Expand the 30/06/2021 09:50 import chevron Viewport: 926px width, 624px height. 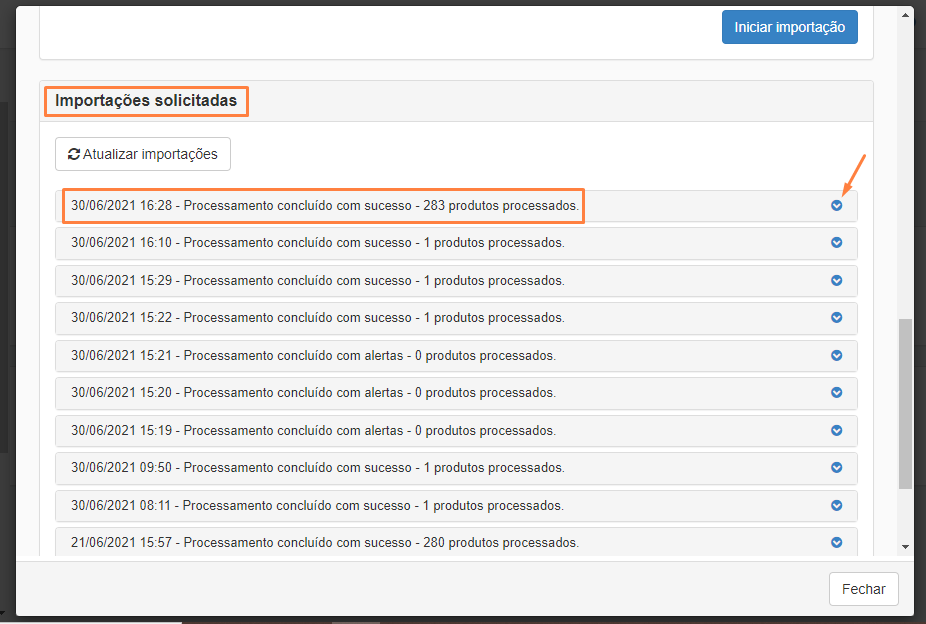pyautogui.click(x=837, y=468)
